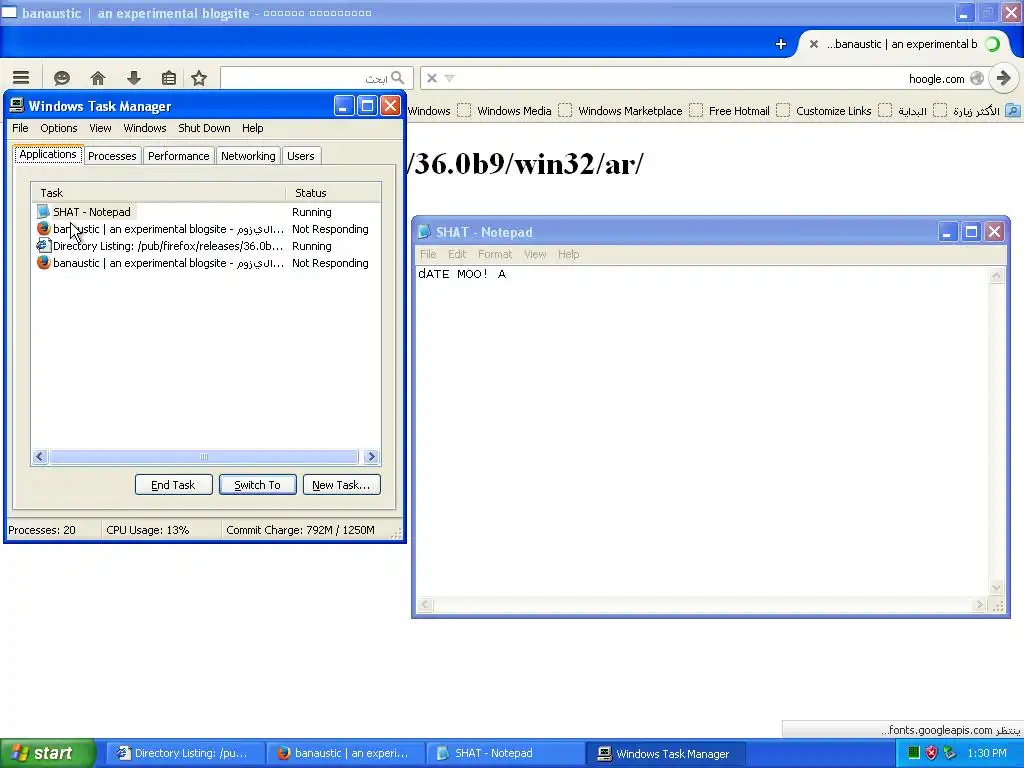
Task: Stop loading with the X in address bar
Action: coord(432,78)
